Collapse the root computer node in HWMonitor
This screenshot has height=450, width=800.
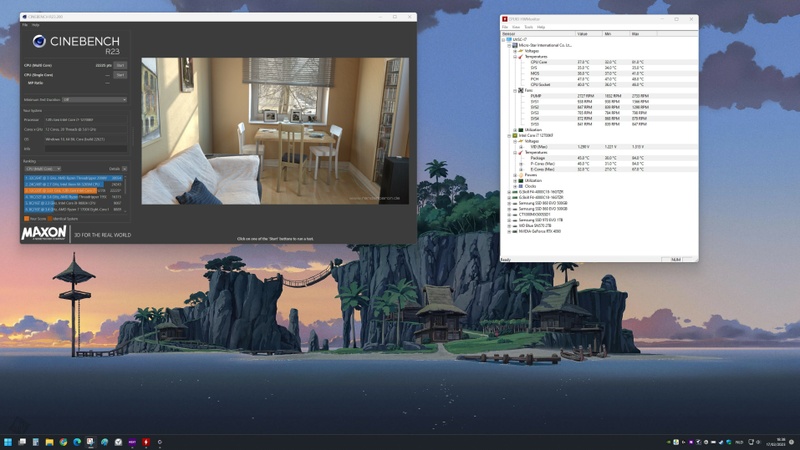pyautogui.click(x=503, y=40)
